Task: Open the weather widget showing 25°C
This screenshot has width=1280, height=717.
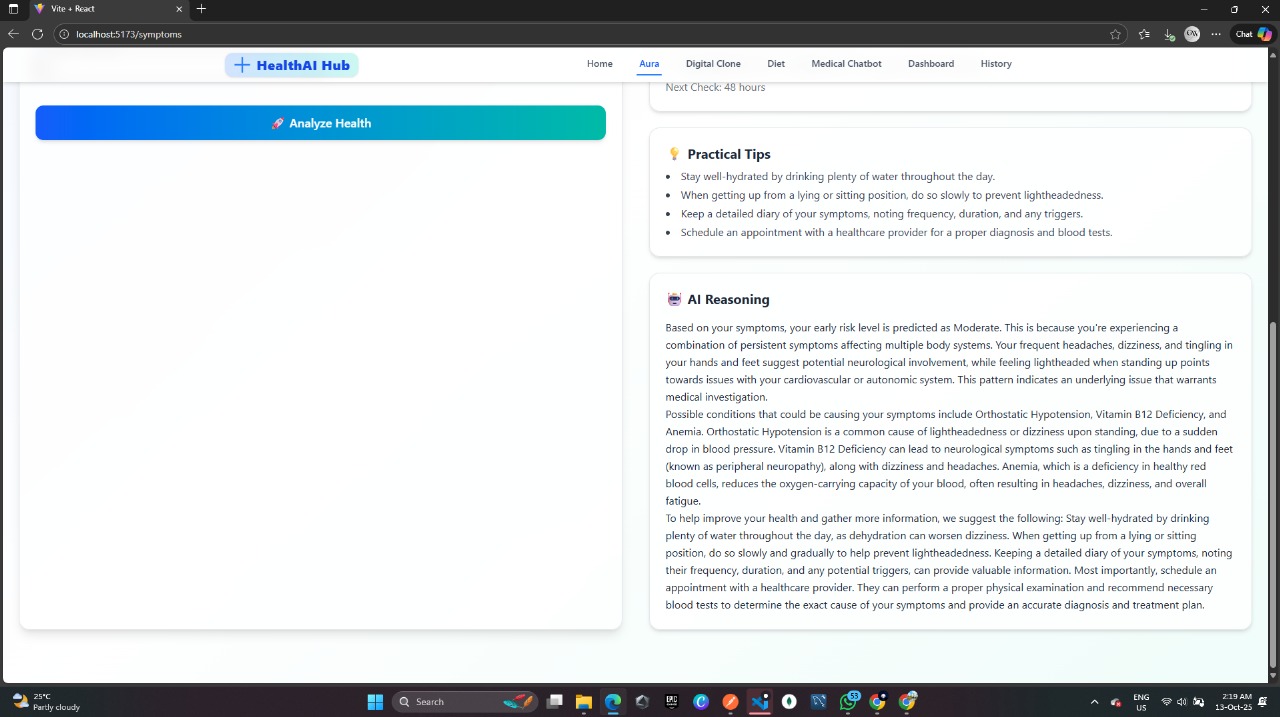Action: click(x=47, y=702)
